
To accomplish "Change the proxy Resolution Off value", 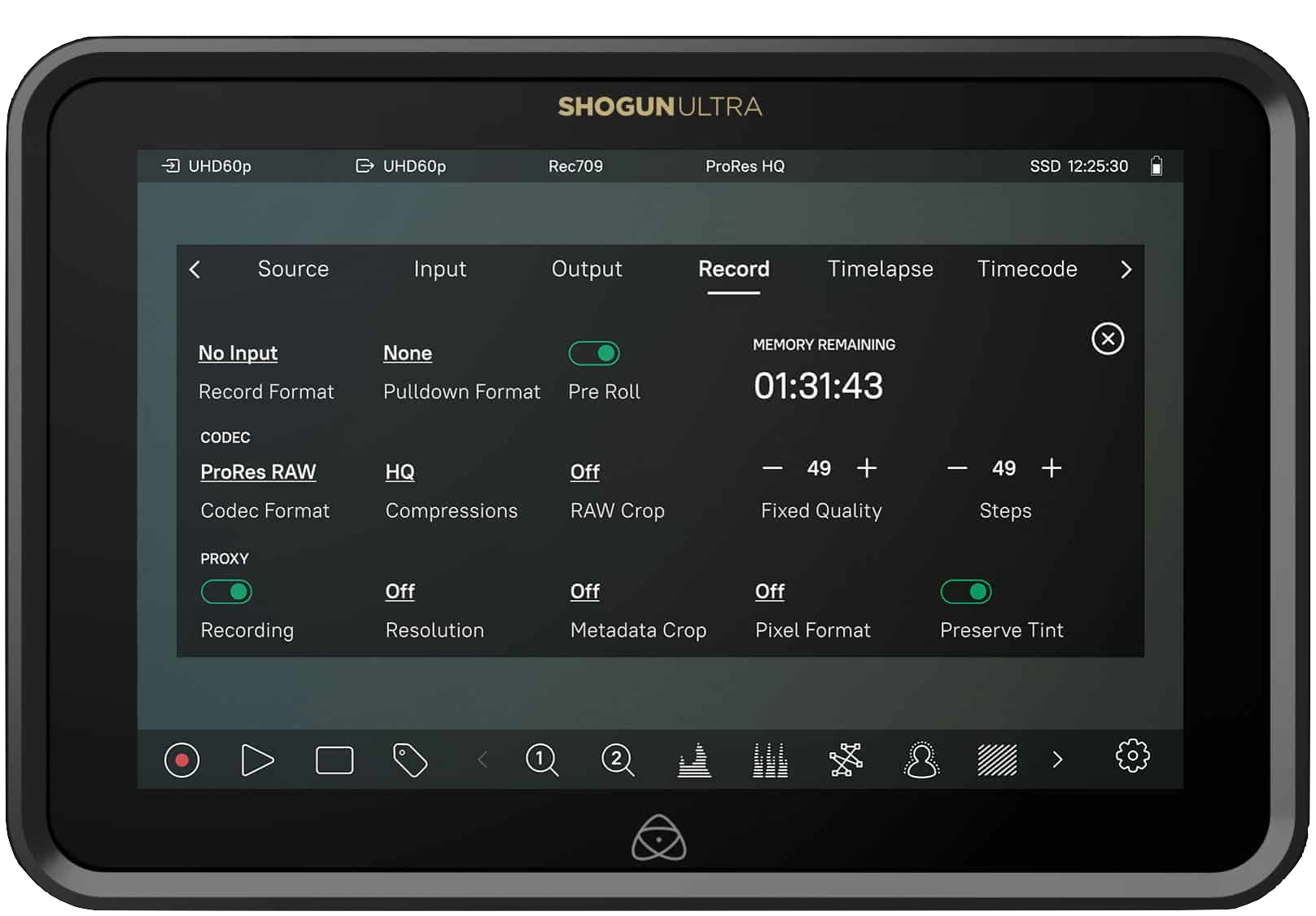I will pyautogui.click(x=400, y=592).
